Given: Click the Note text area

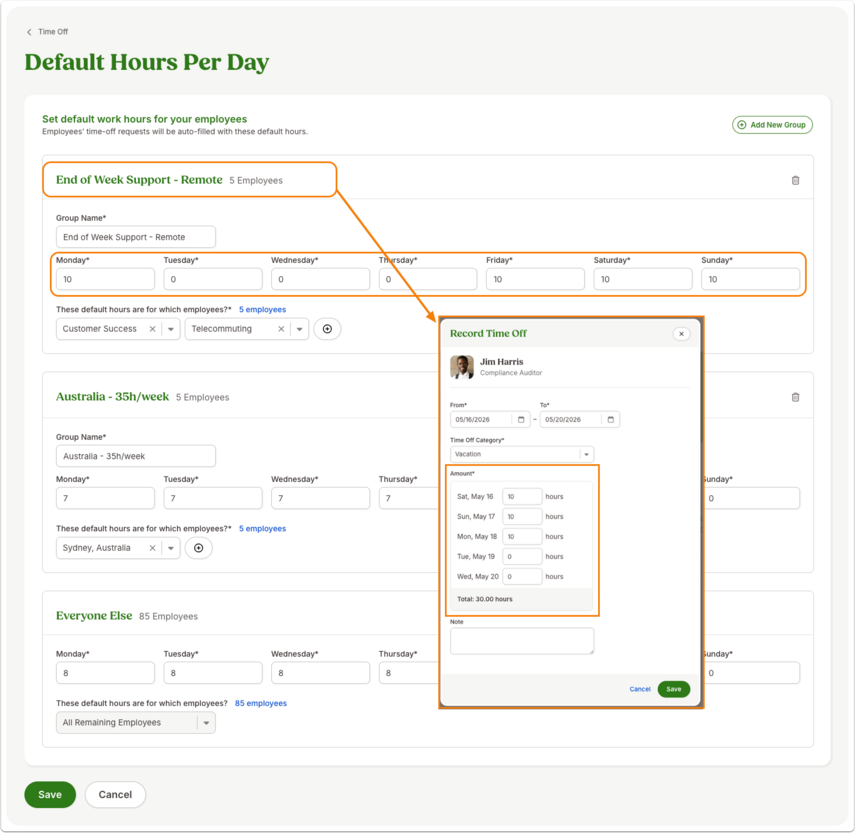Looking at the screenshot, I should [522, 641].
